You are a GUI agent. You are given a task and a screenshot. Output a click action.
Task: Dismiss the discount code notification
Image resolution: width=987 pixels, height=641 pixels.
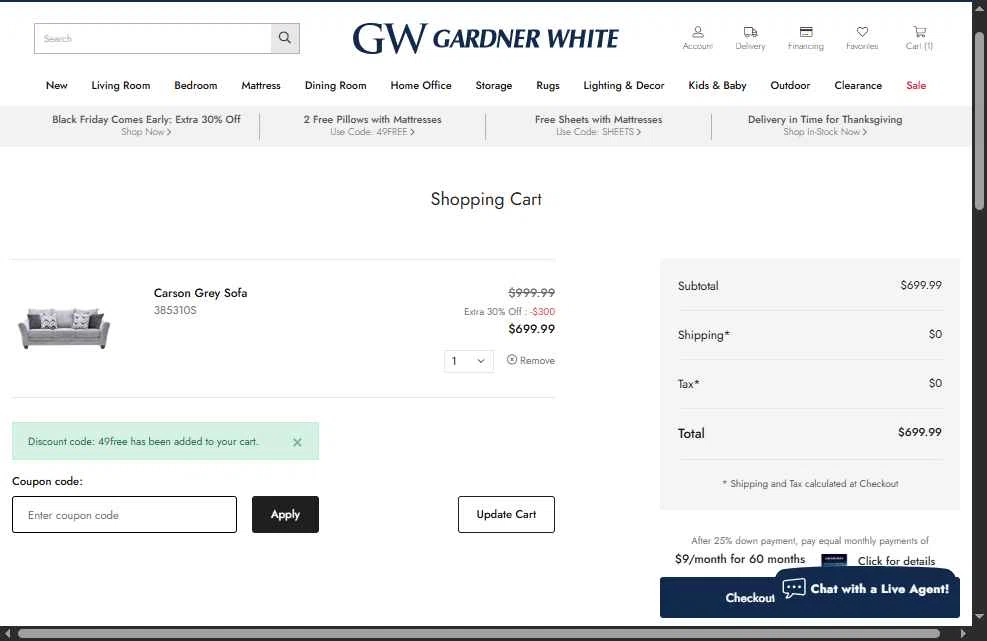point(297,442)
